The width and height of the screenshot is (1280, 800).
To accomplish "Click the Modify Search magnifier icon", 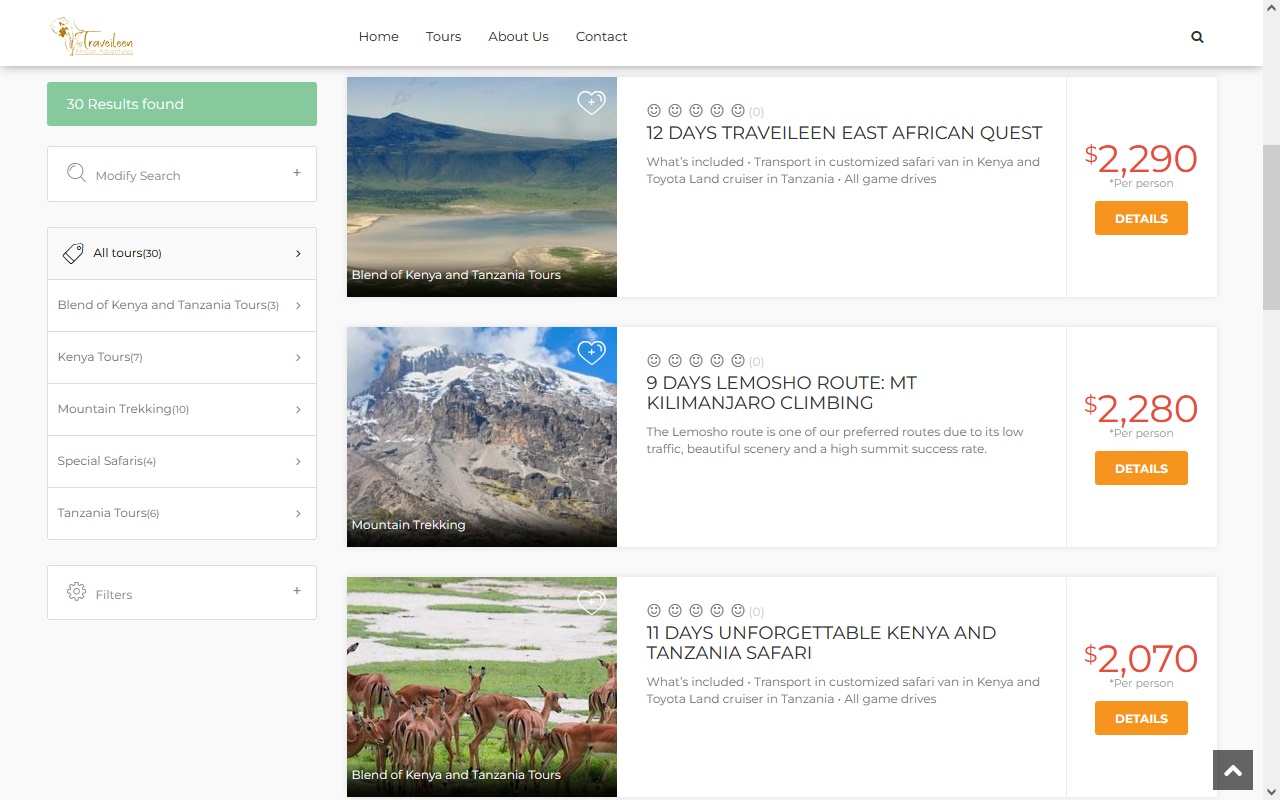I will click(76, 173).
